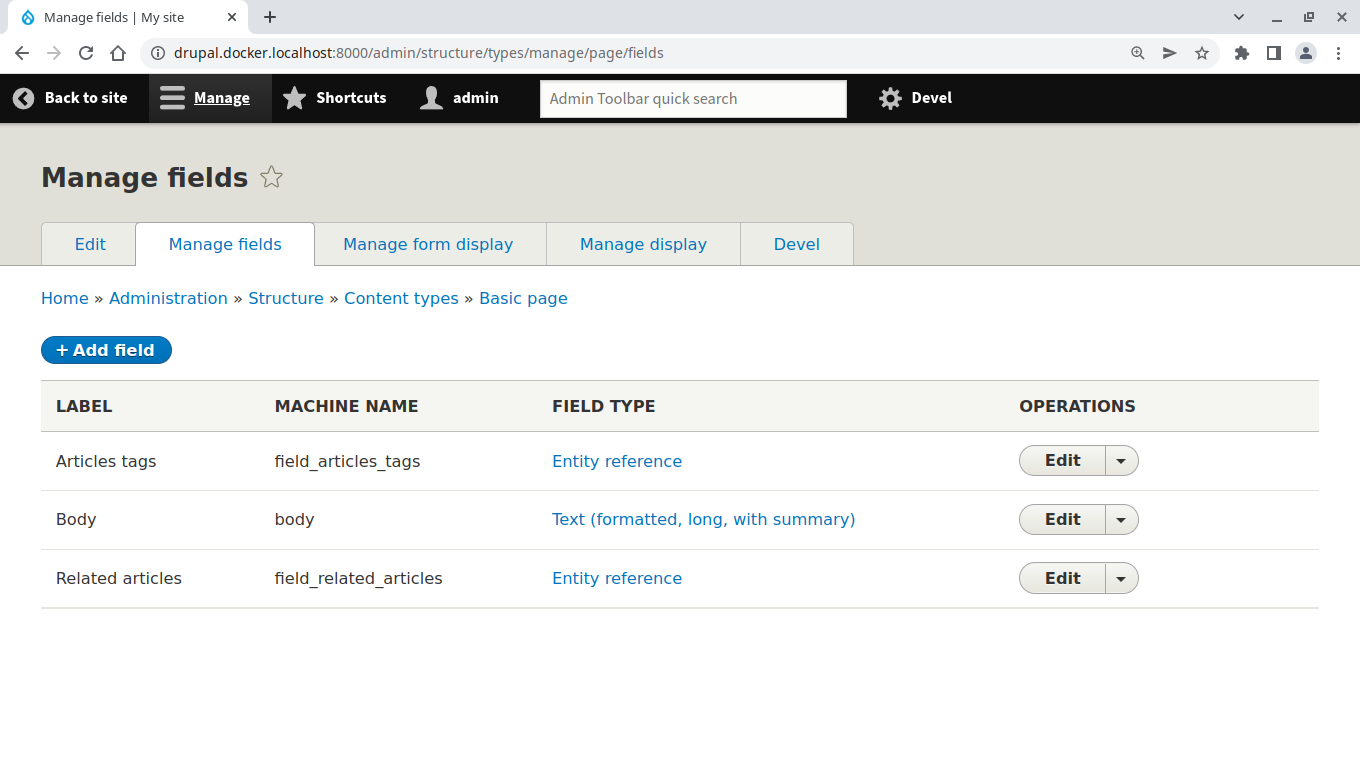Click the admin user icon
Image resolution: width=1360 pixels, height=768 pixels.
(431, 98)
